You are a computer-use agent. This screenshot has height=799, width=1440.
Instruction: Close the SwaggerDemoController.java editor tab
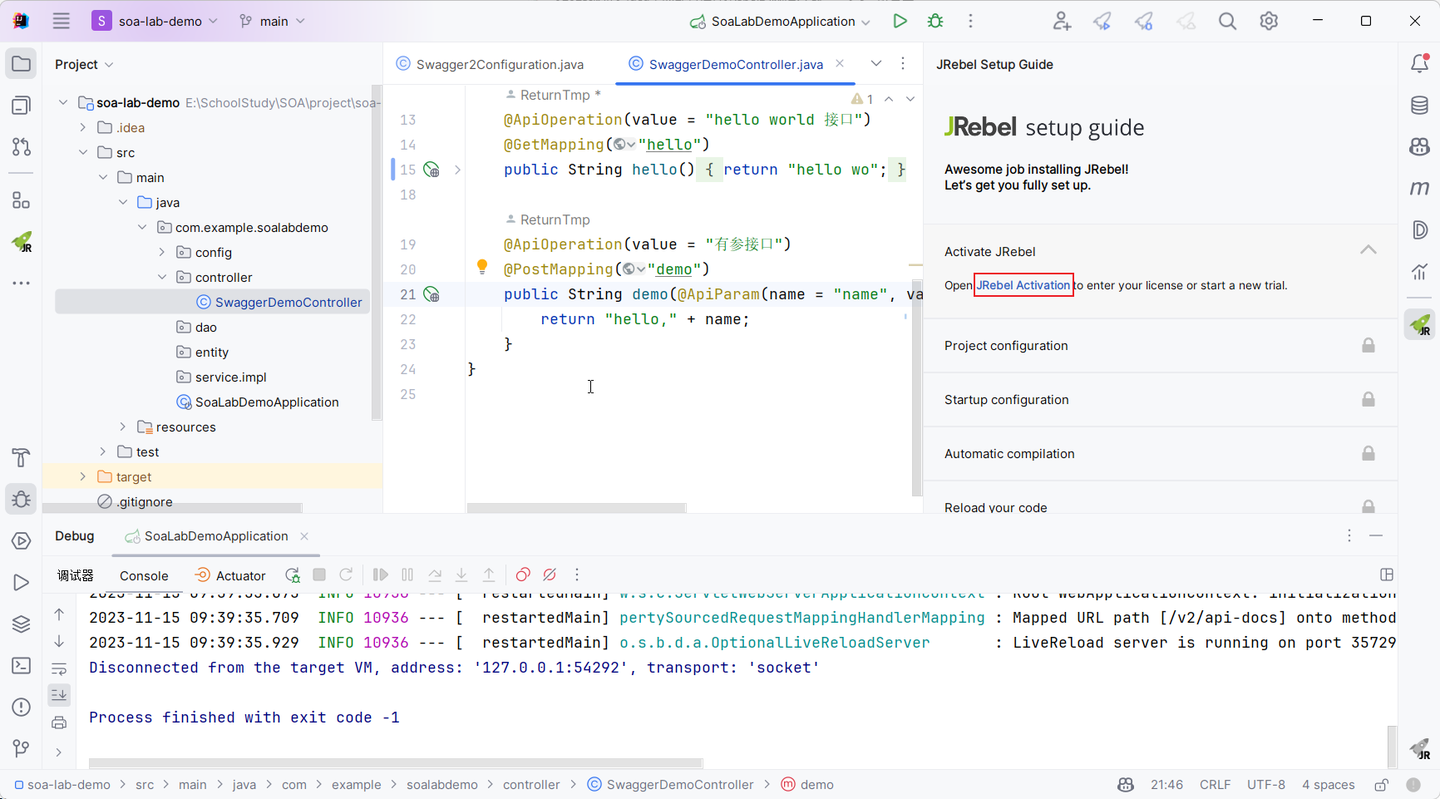839,64
